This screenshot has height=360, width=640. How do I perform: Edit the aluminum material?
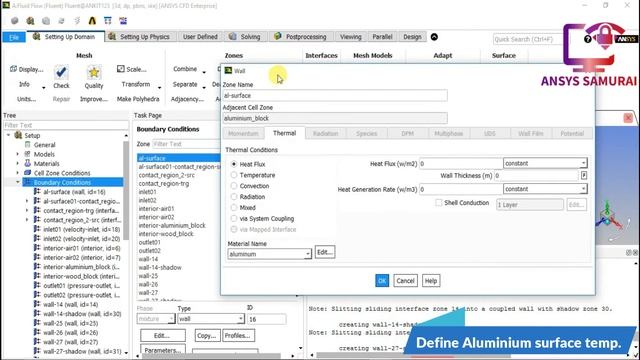pyautogui.click(x=325, y=252)
